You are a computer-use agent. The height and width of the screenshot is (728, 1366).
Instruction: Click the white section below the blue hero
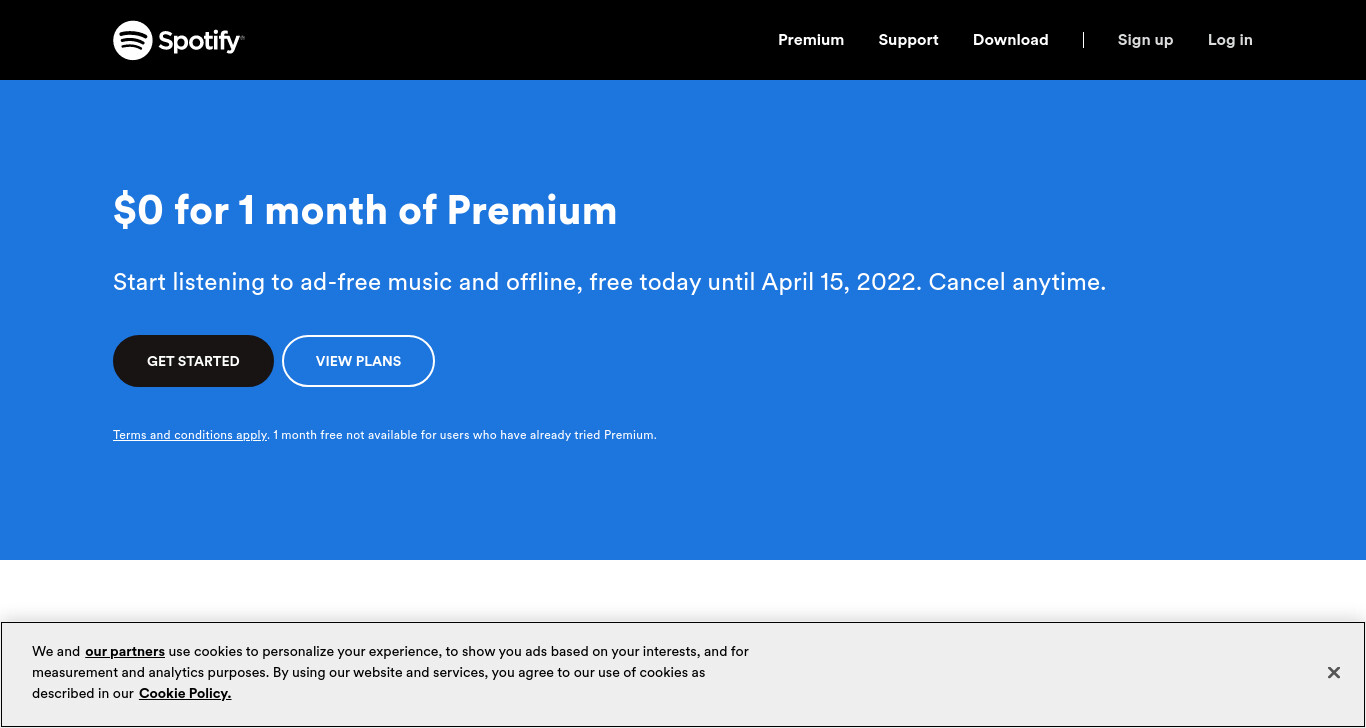[x=683, y=590]
